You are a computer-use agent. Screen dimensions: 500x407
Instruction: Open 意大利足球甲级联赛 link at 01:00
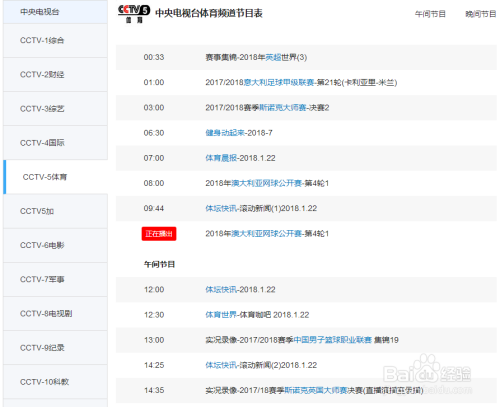coord(279,82)
